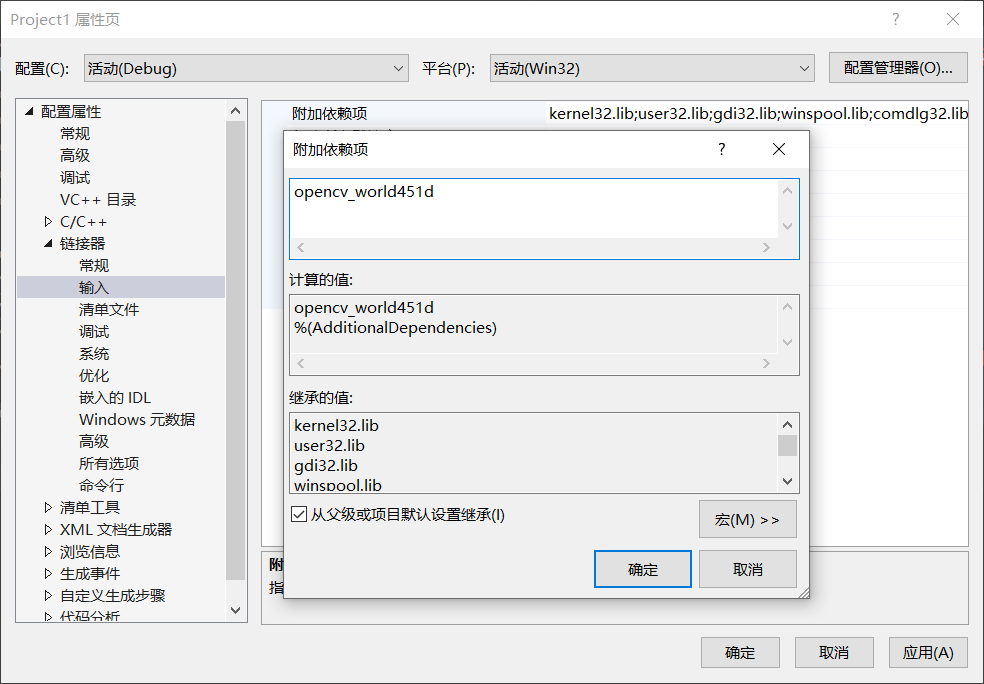This screenshot has height=684, width=984.
Task: Select 高级 under 配置属性
Action: pos(75,156)
